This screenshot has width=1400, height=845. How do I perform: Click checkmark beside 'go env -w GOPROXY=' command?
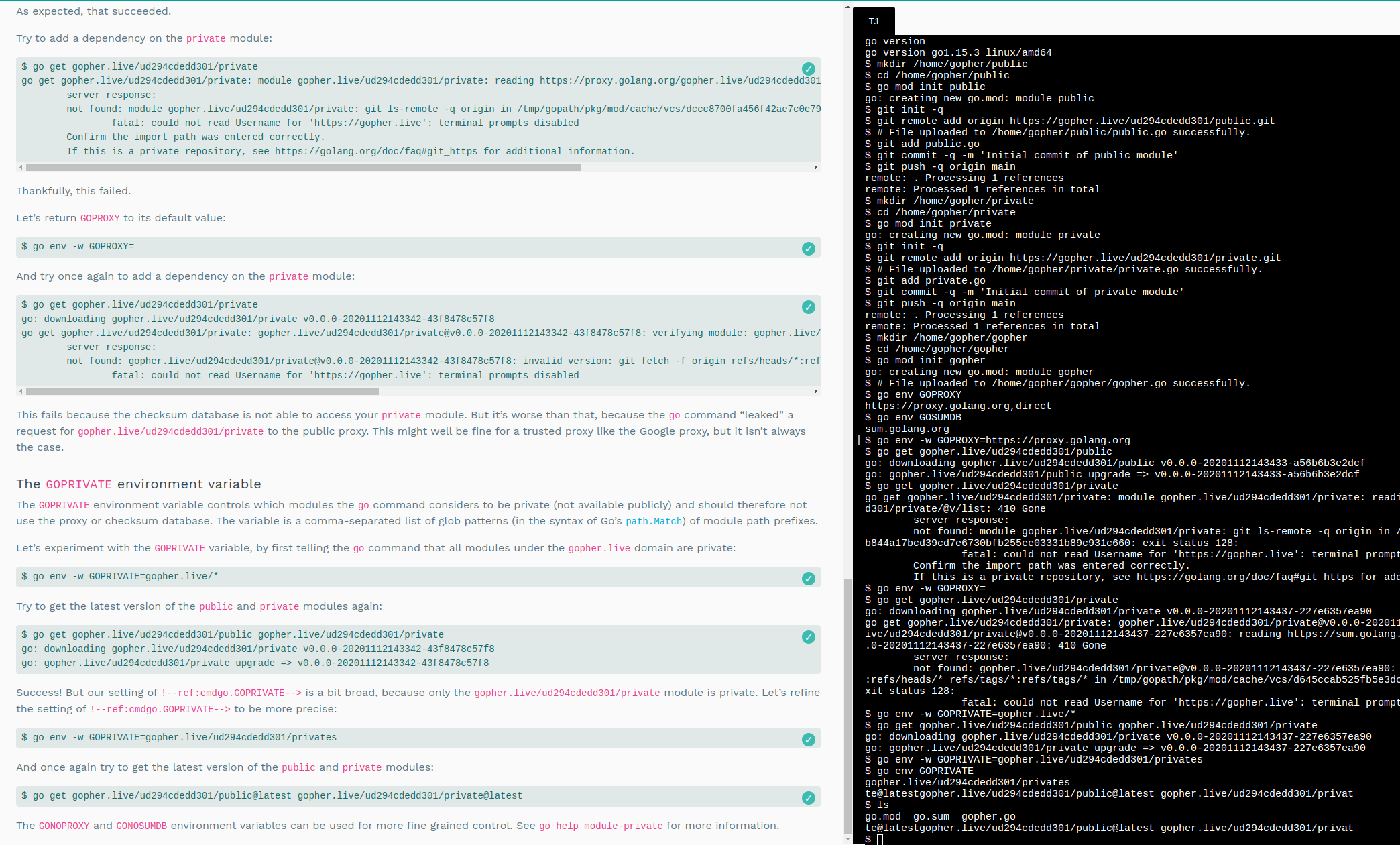click(x=809, y=249)
